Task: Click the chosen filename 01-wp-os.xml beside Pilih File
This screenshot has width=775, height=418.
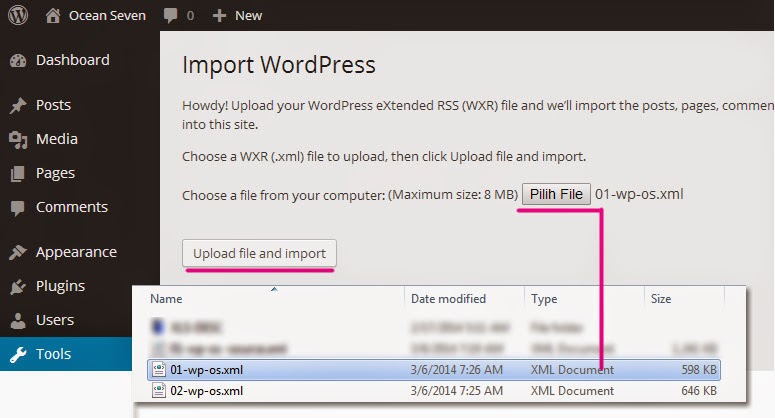Action: [x=639, y=194]
